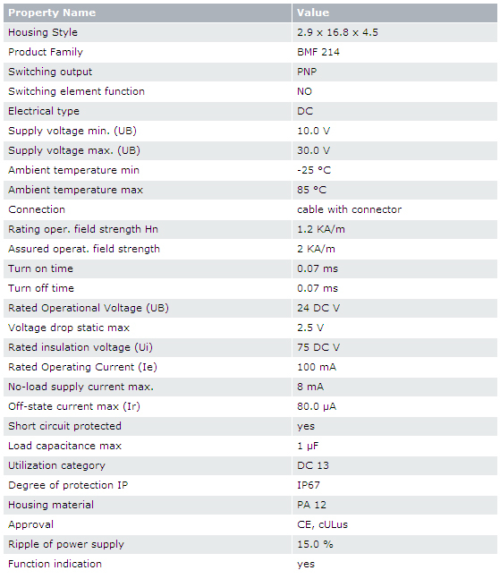Click the cable with connector value
Image resolution: width=500 pixels, height=579 pixels.
[349, 209]
